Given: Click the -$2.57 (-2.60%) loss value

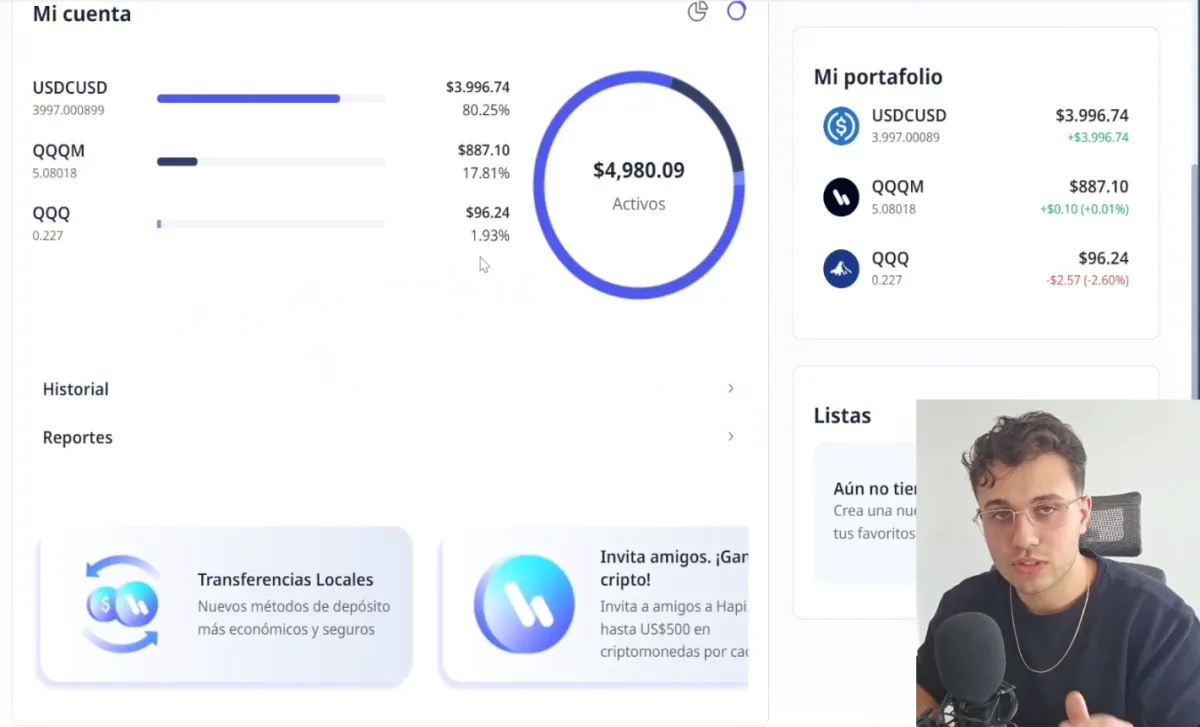Looking at the screenshot, I should (1087, 280).
